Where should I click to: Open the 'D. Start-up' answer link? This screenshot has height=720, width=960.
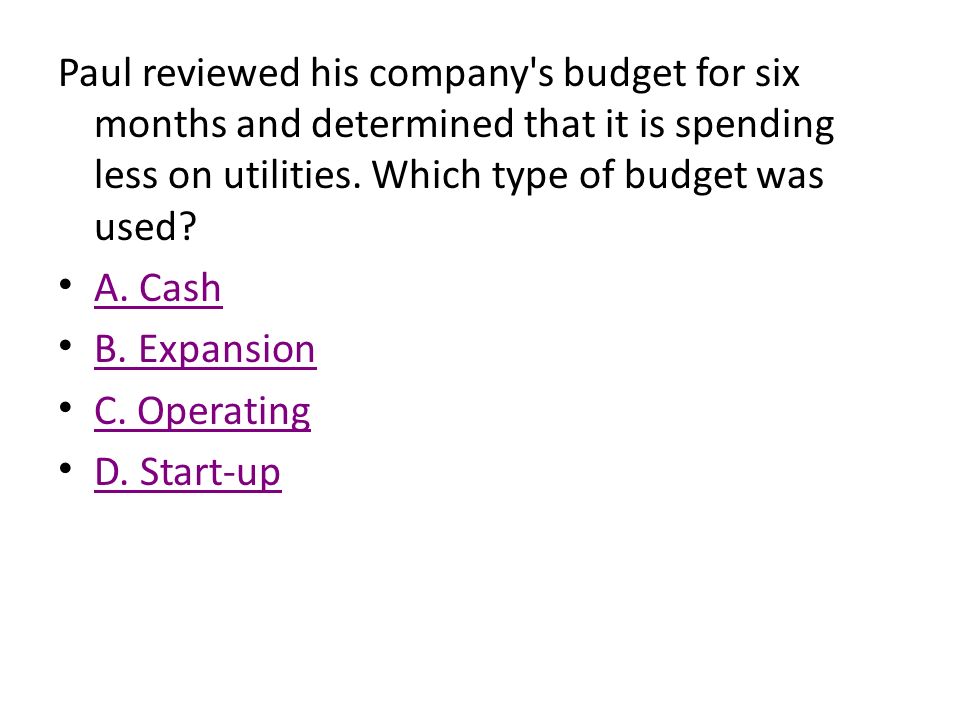(x=188, y=473)
